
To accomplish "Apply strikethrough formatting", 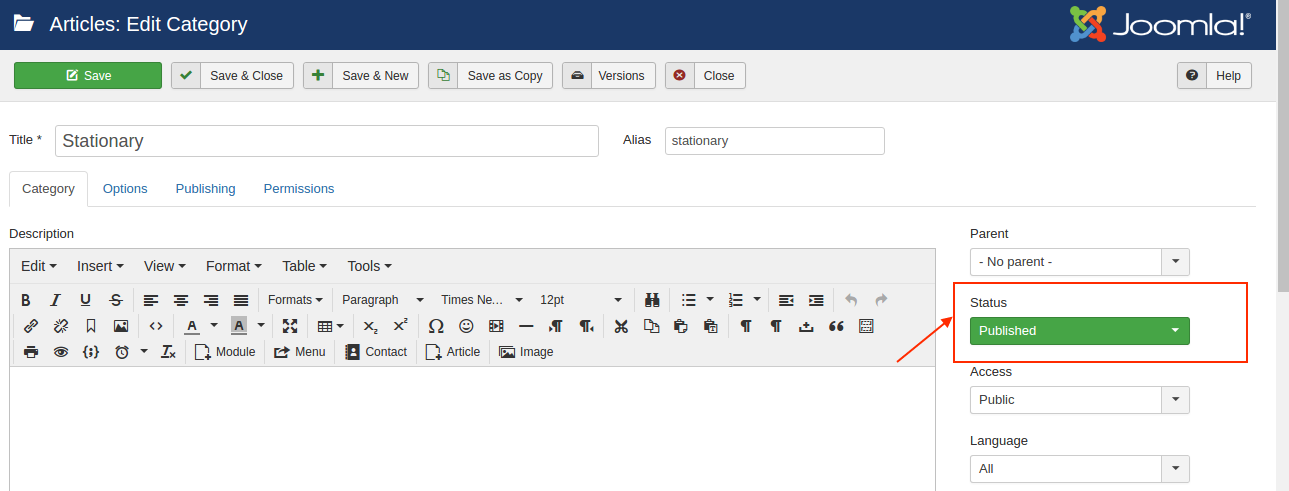I will point(116,300).
